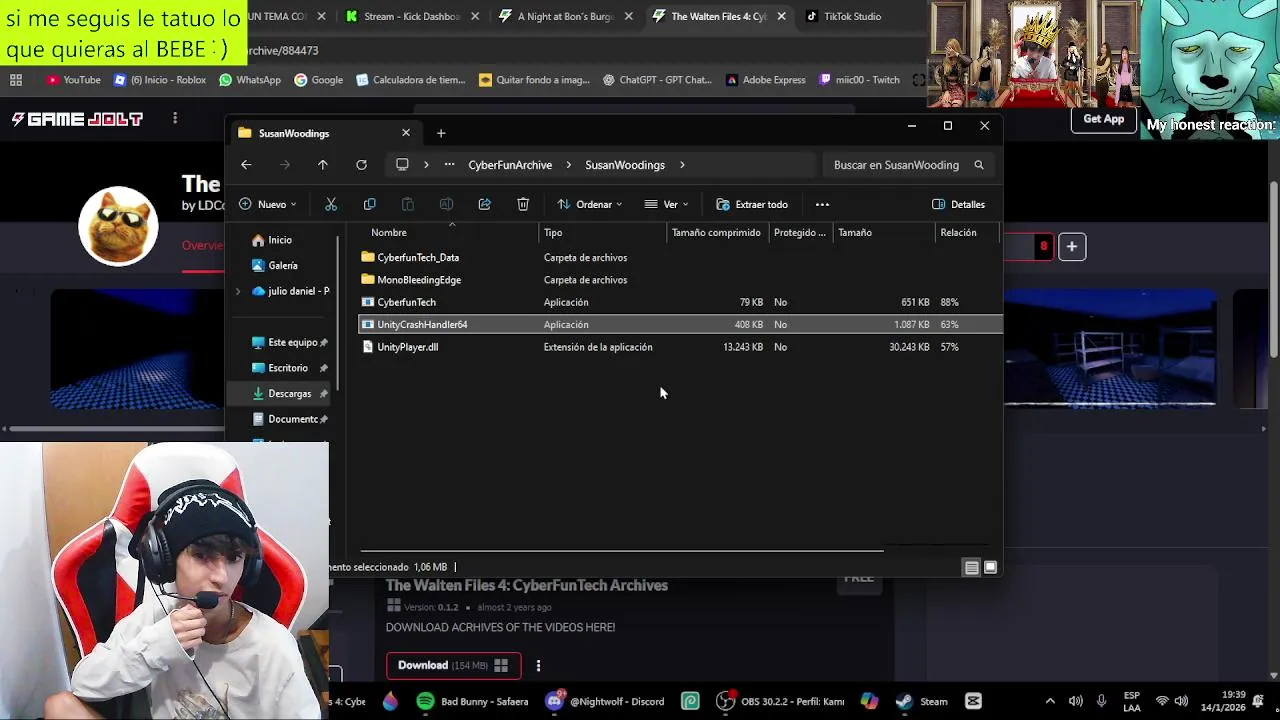
Task: Select Este equipo in the navigation pane
Action: coord(284,342)
